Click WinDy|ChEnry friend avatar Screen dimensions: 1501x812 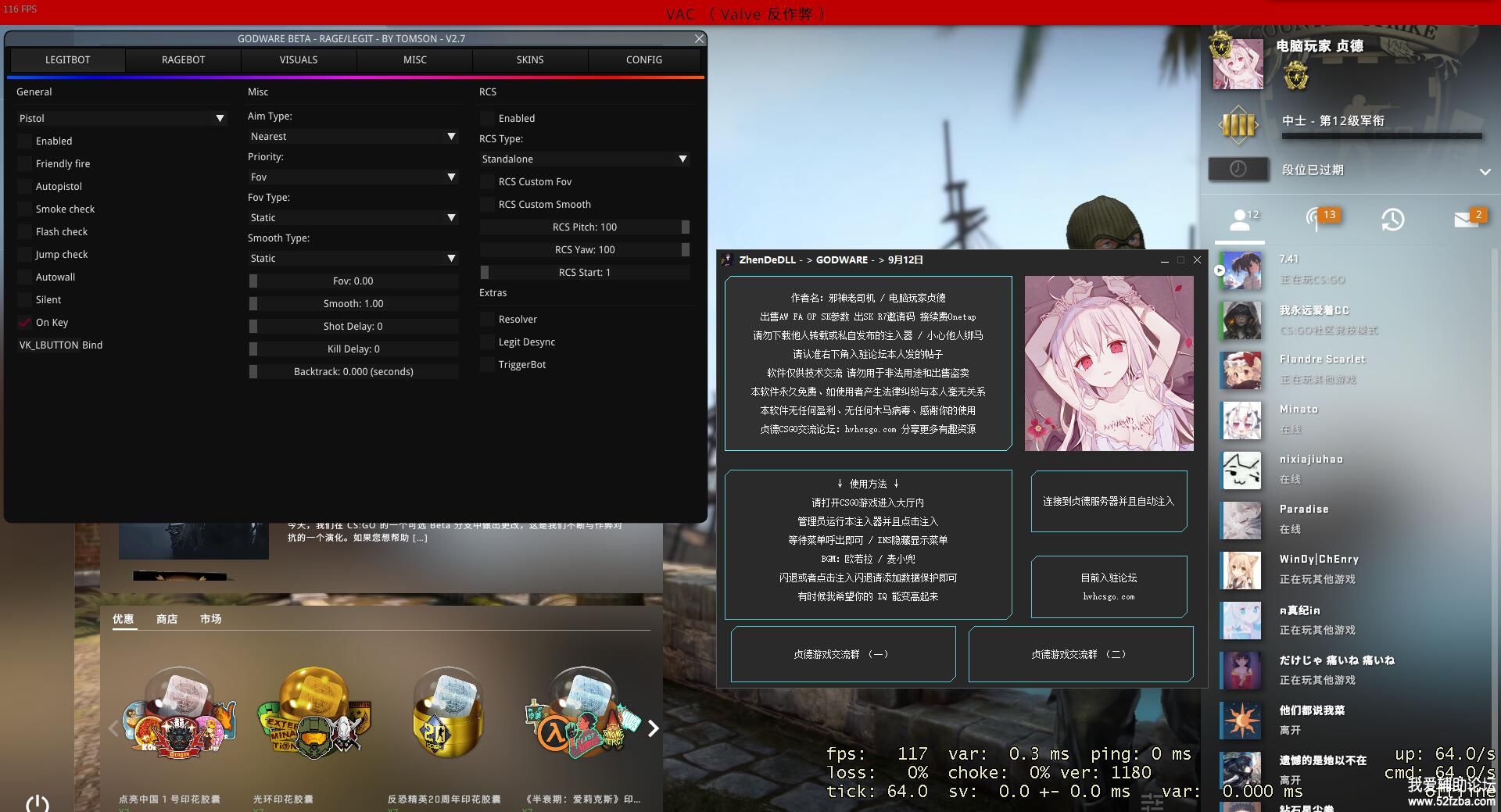coord(1241,571)
